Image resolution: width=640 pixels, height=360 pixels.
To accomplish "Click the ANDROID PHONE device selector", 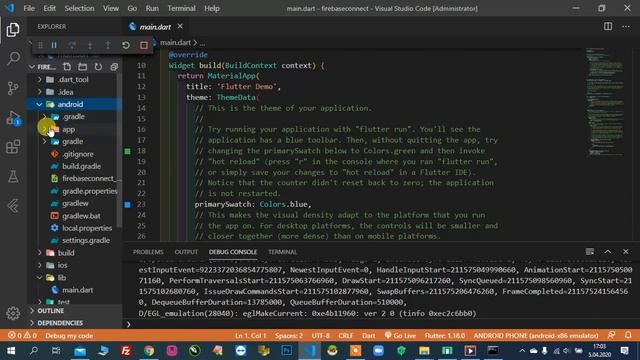I will tap(536, 336).
